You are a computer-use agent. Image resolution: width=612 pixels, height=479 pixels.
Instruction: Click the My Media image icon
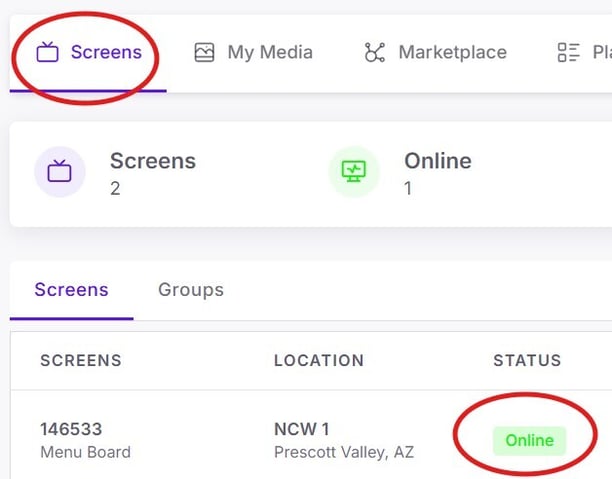[x=204, y=53]
